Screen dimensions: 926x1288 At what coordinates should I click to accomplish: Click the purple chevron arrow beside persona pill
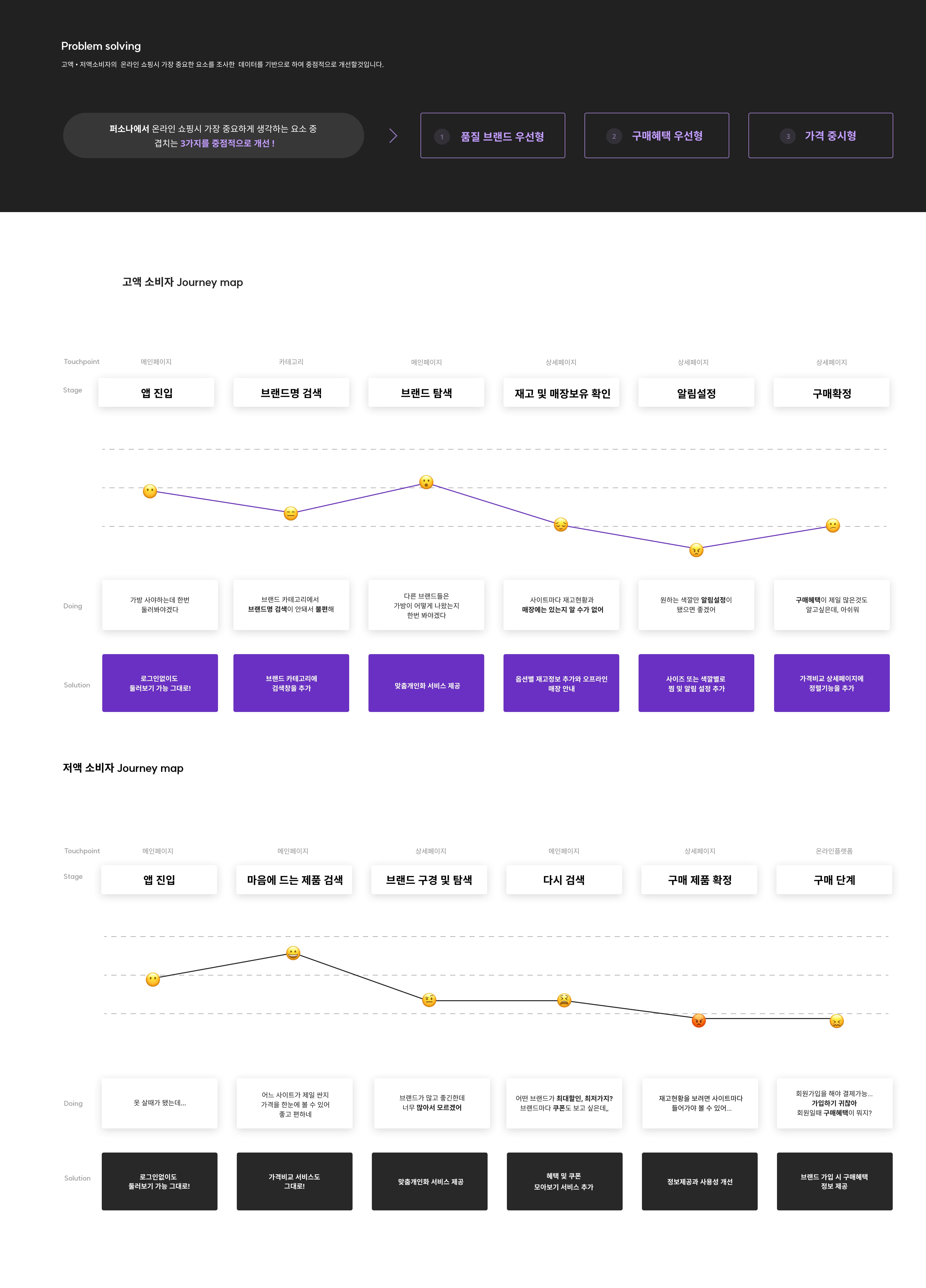393,136
